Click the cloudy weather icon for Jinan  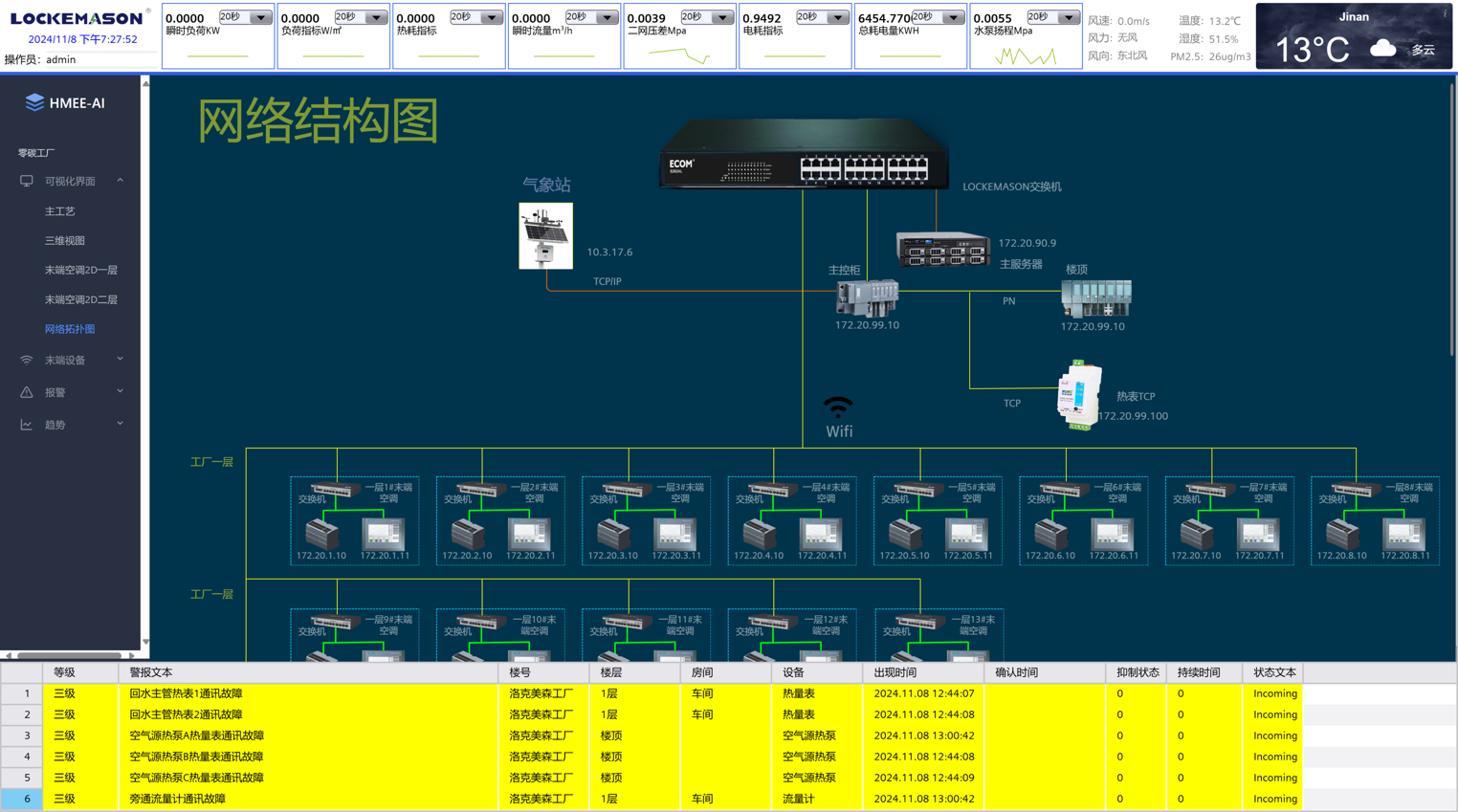point(1382,49)
